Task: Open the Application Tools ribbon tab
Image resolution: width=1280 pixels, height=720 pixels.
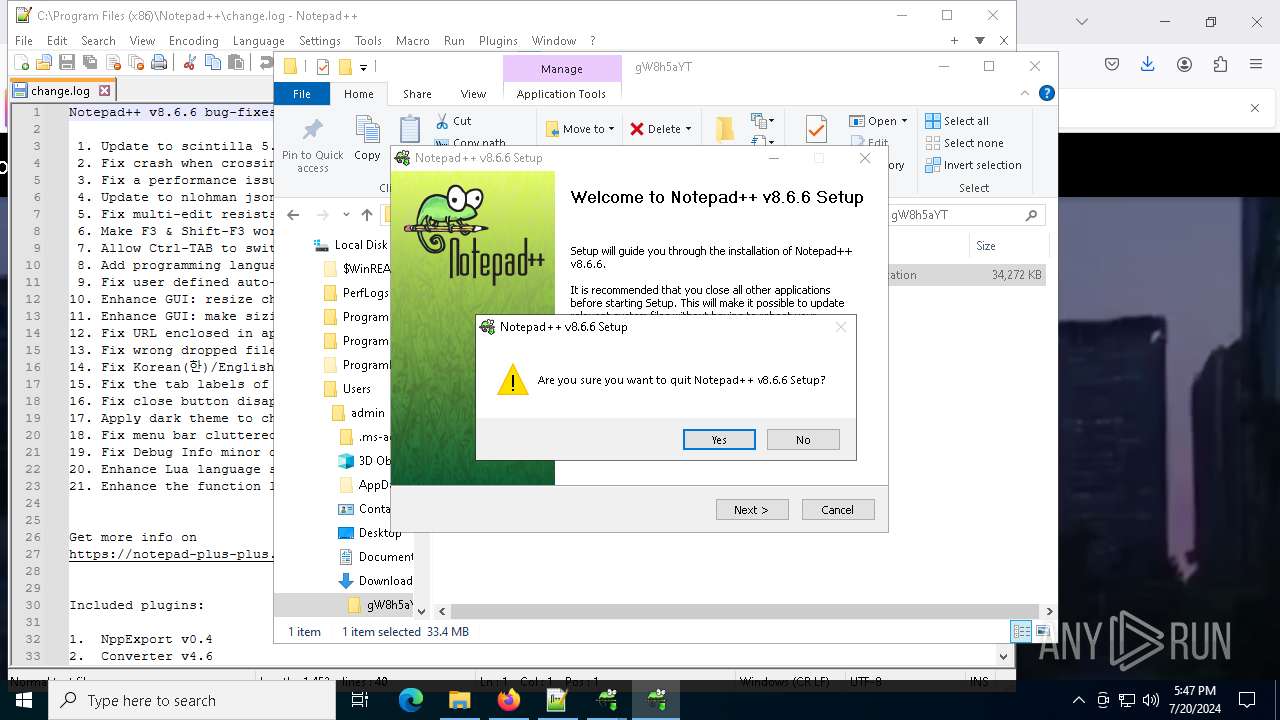Action: [x=561, y=94]
